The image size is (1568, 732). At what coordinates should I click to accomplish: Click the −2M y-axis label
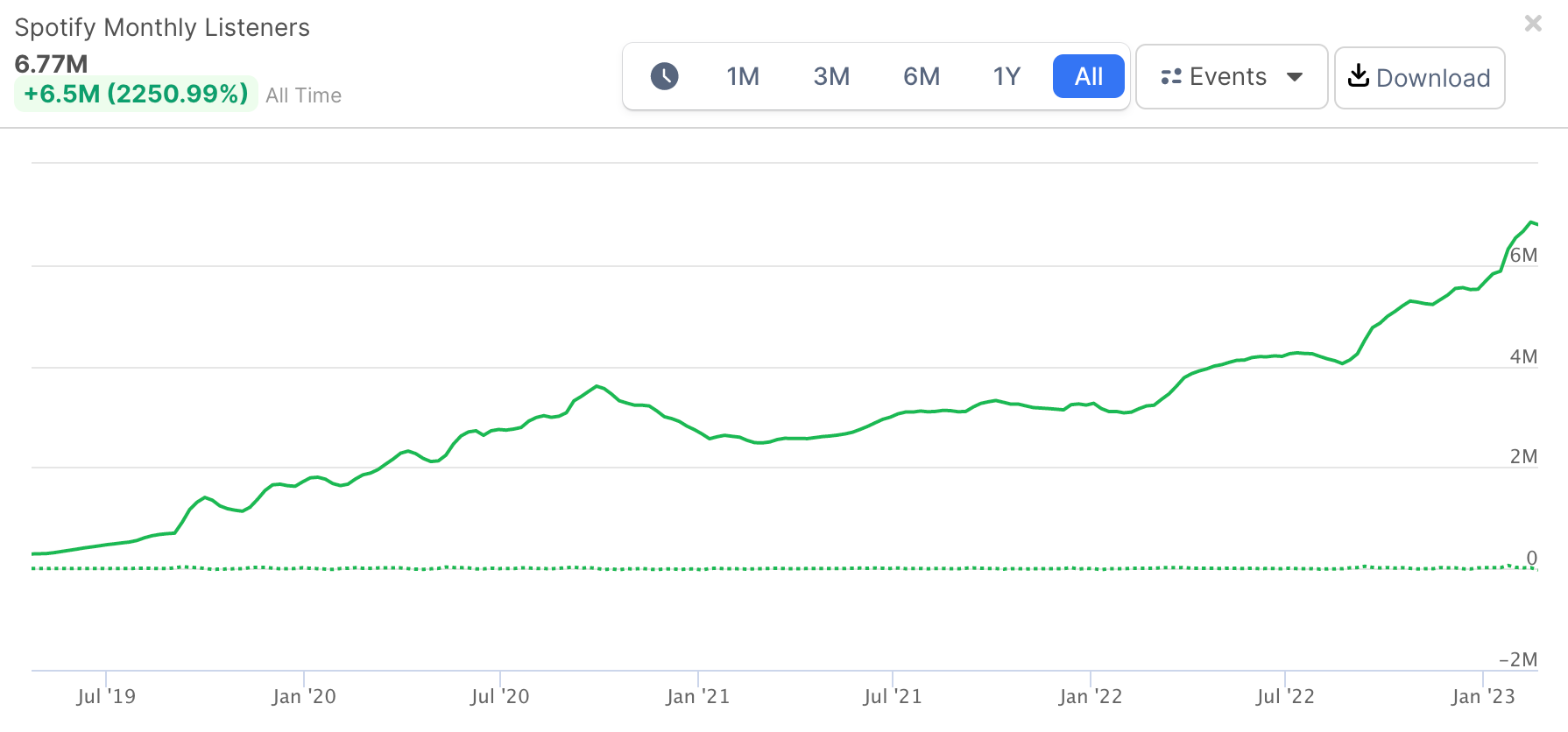point(1517,659)
